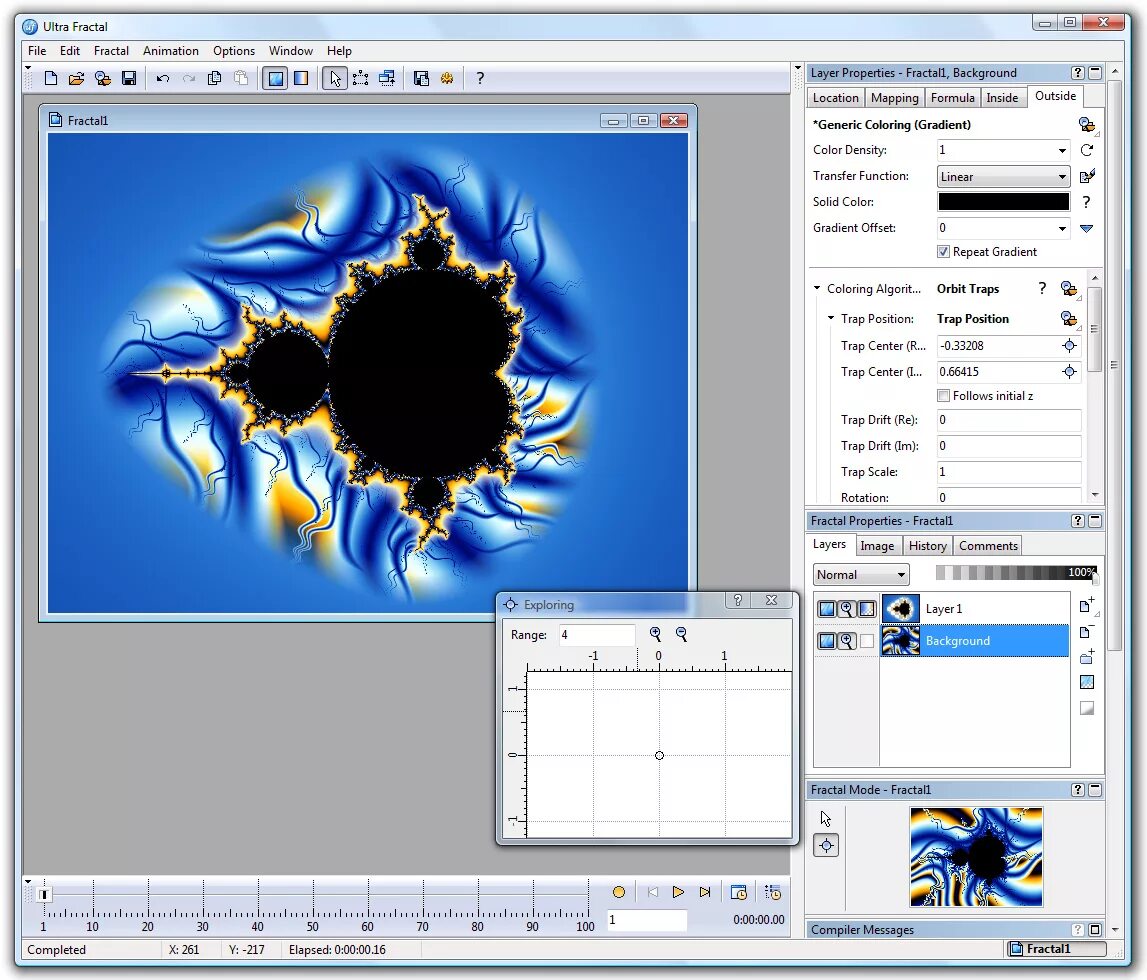Click the Undo arrow in toolbar
Screen dimensions: 1147x980
[x=162, y=78]
